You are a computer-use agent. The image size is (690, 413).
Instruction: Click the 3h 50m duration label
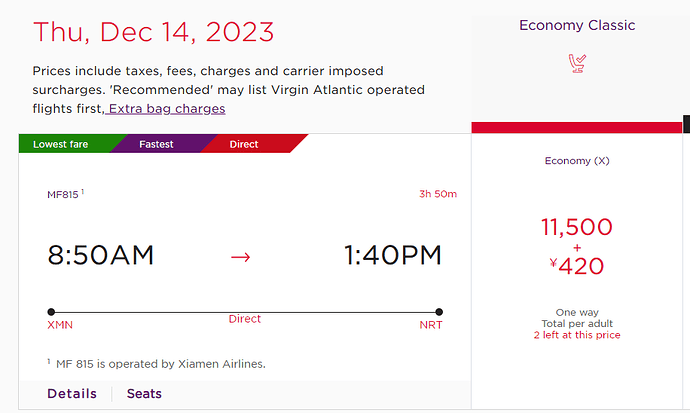point(438,194)
